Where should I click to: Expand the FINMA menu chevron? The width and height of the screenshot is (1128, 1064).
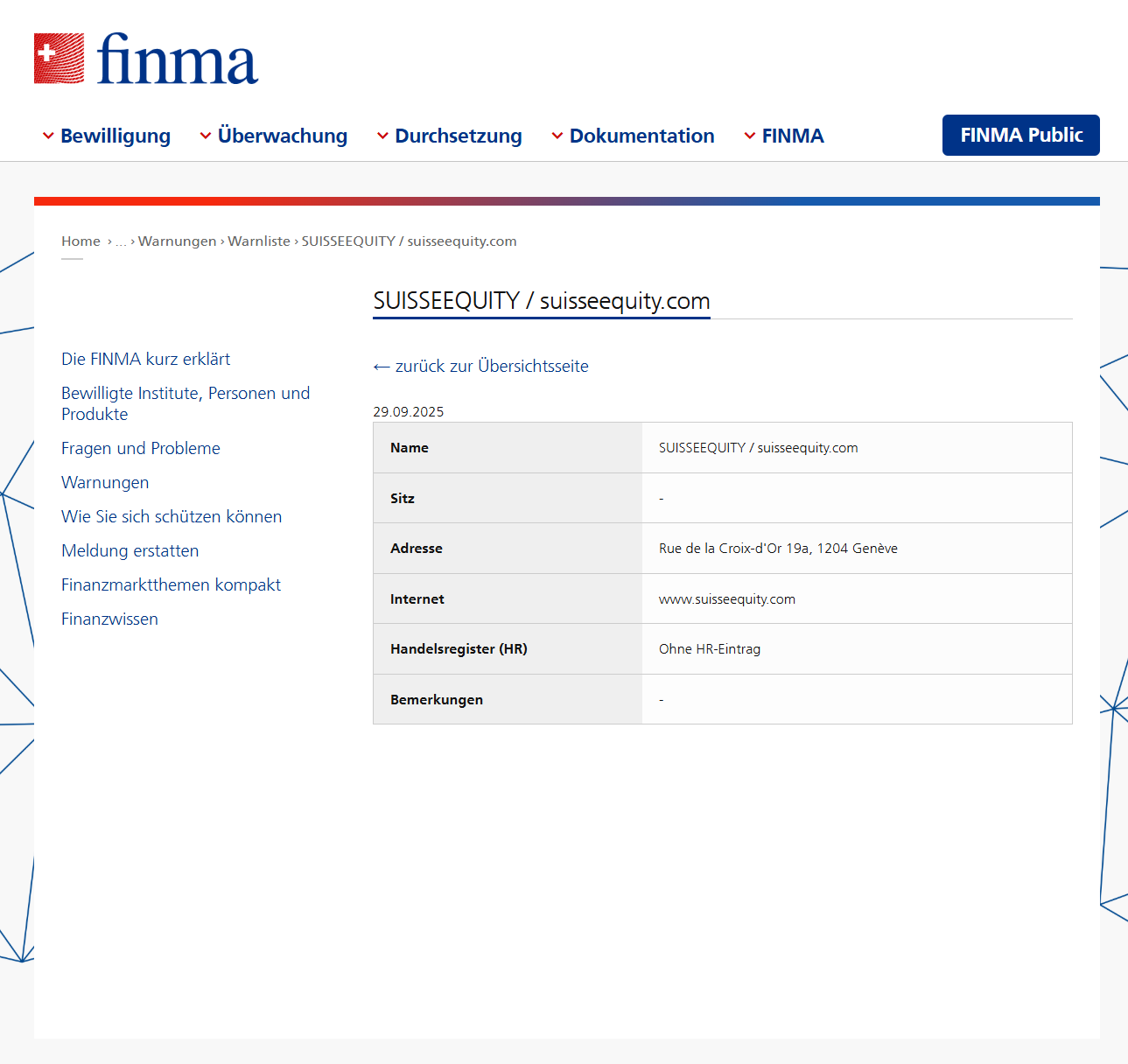(750, 136)
